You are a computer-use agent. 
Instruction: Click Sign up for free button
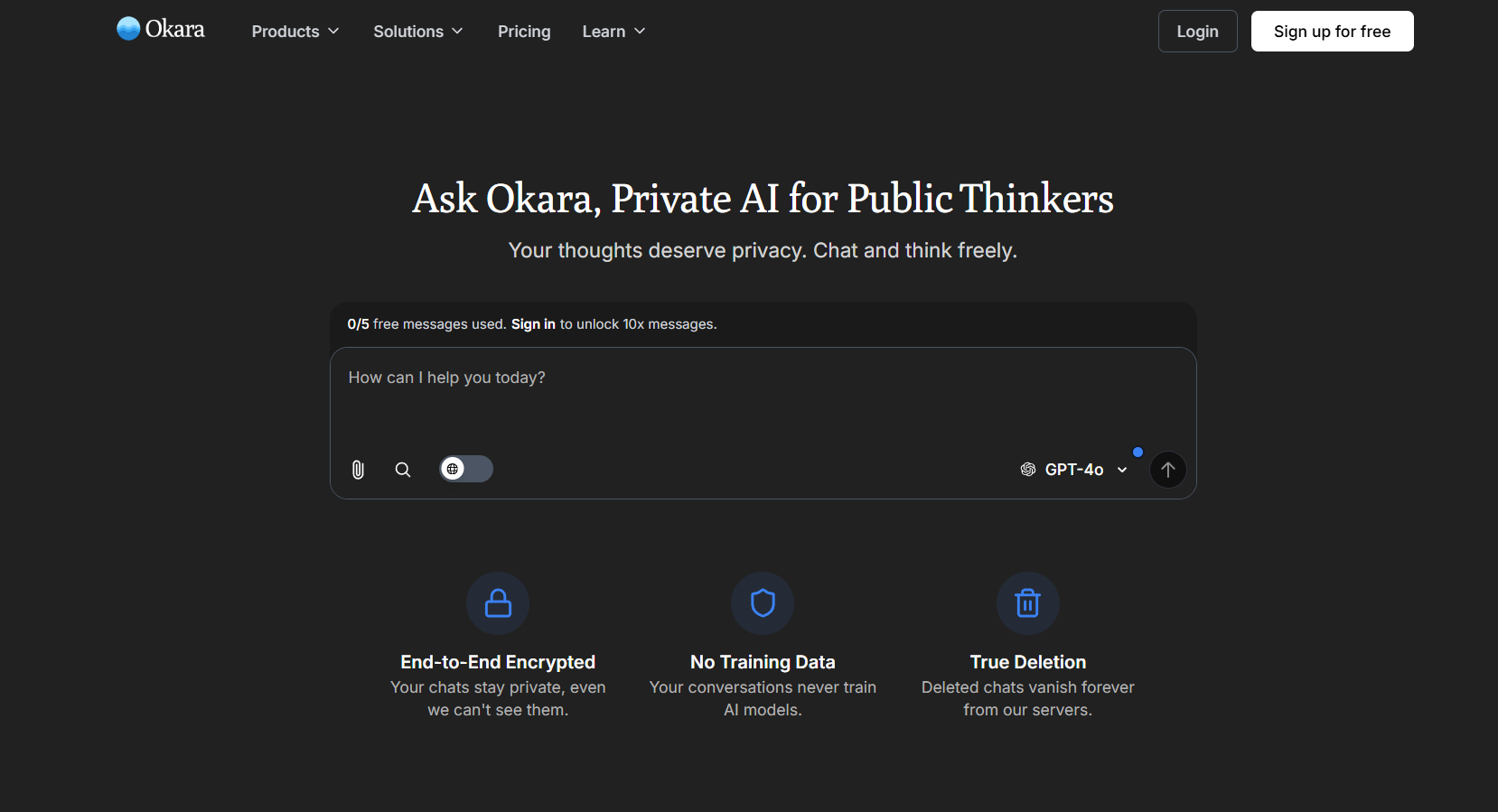[x=1332, y=32]
